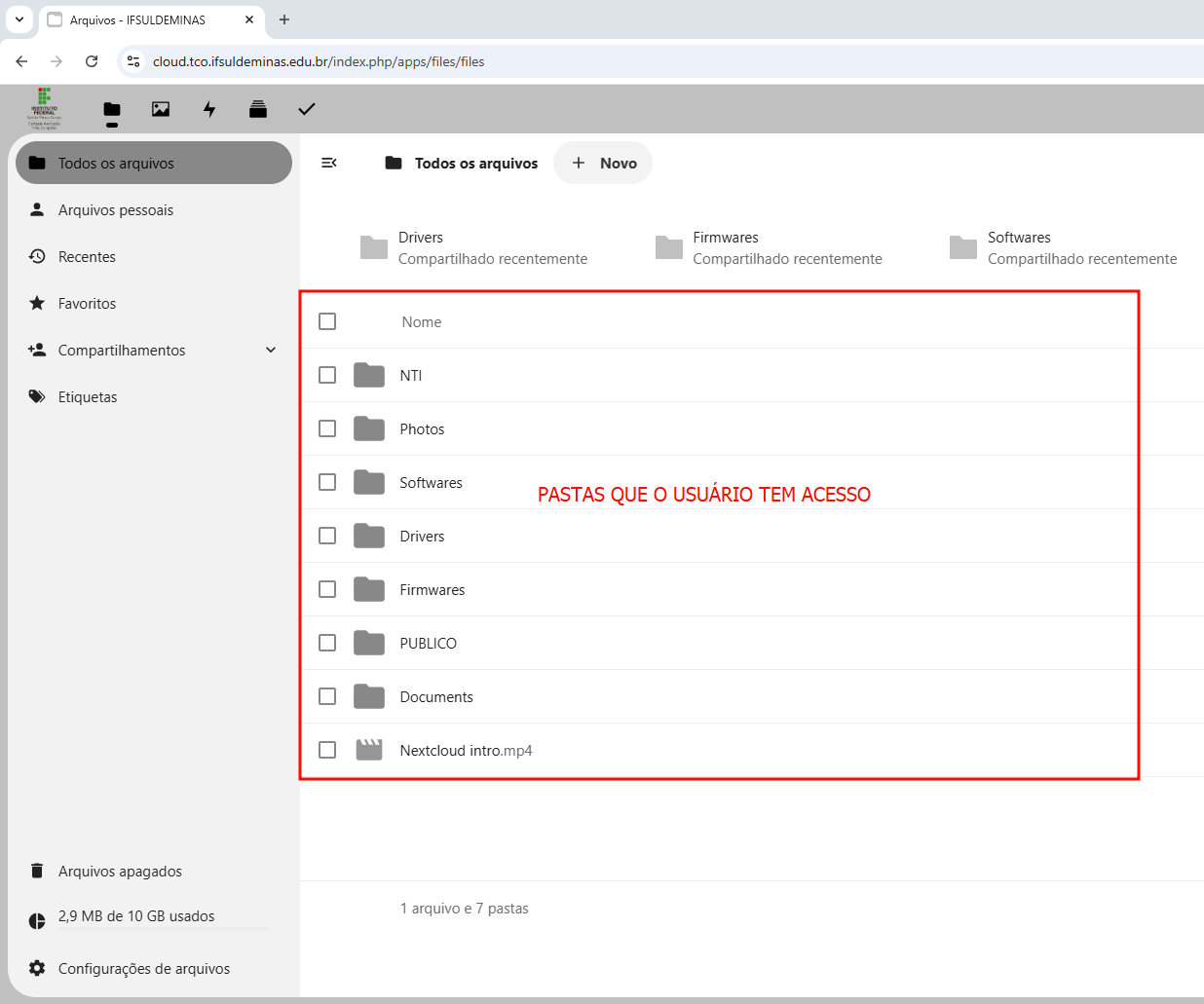Click Todos os arquivos breadcrumb
This screenshot has height=1004, width=1204.
click(x=462, y=163)
